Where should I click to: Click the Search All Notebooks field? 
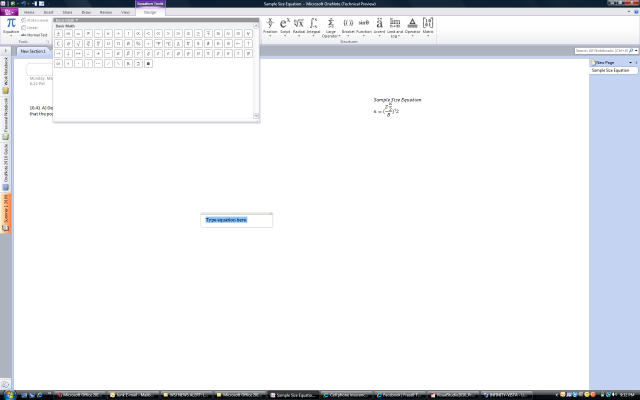602,51
